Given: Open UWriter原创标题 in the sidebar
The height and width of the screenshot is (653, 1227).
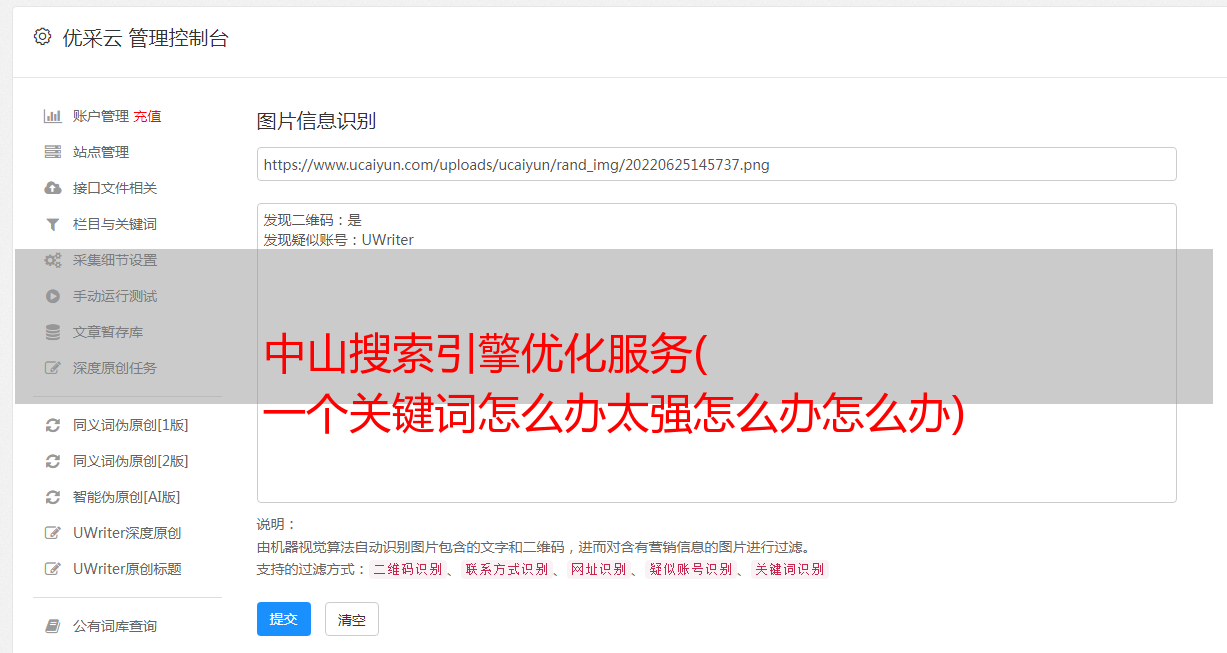Looking at the screenshot, I should (x=127, y=569).
